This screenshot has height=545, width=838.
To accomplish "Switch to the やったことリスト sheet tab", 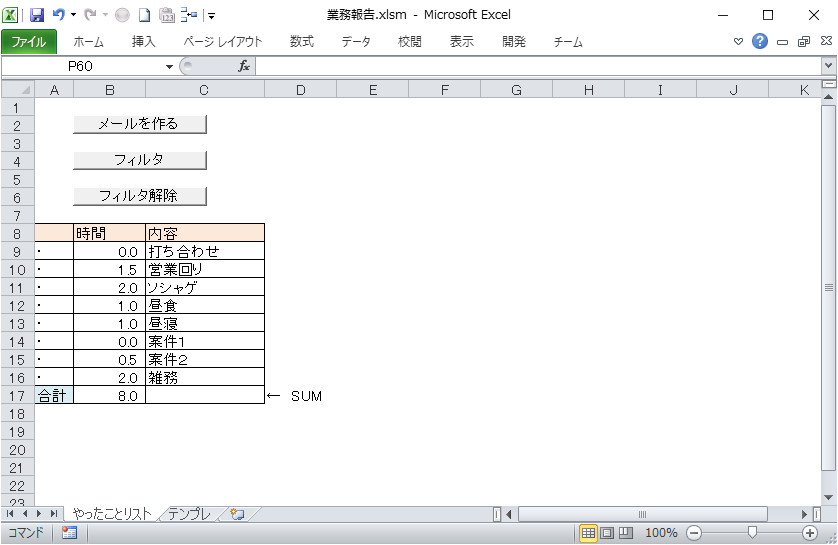I will [x=112, y=514].
